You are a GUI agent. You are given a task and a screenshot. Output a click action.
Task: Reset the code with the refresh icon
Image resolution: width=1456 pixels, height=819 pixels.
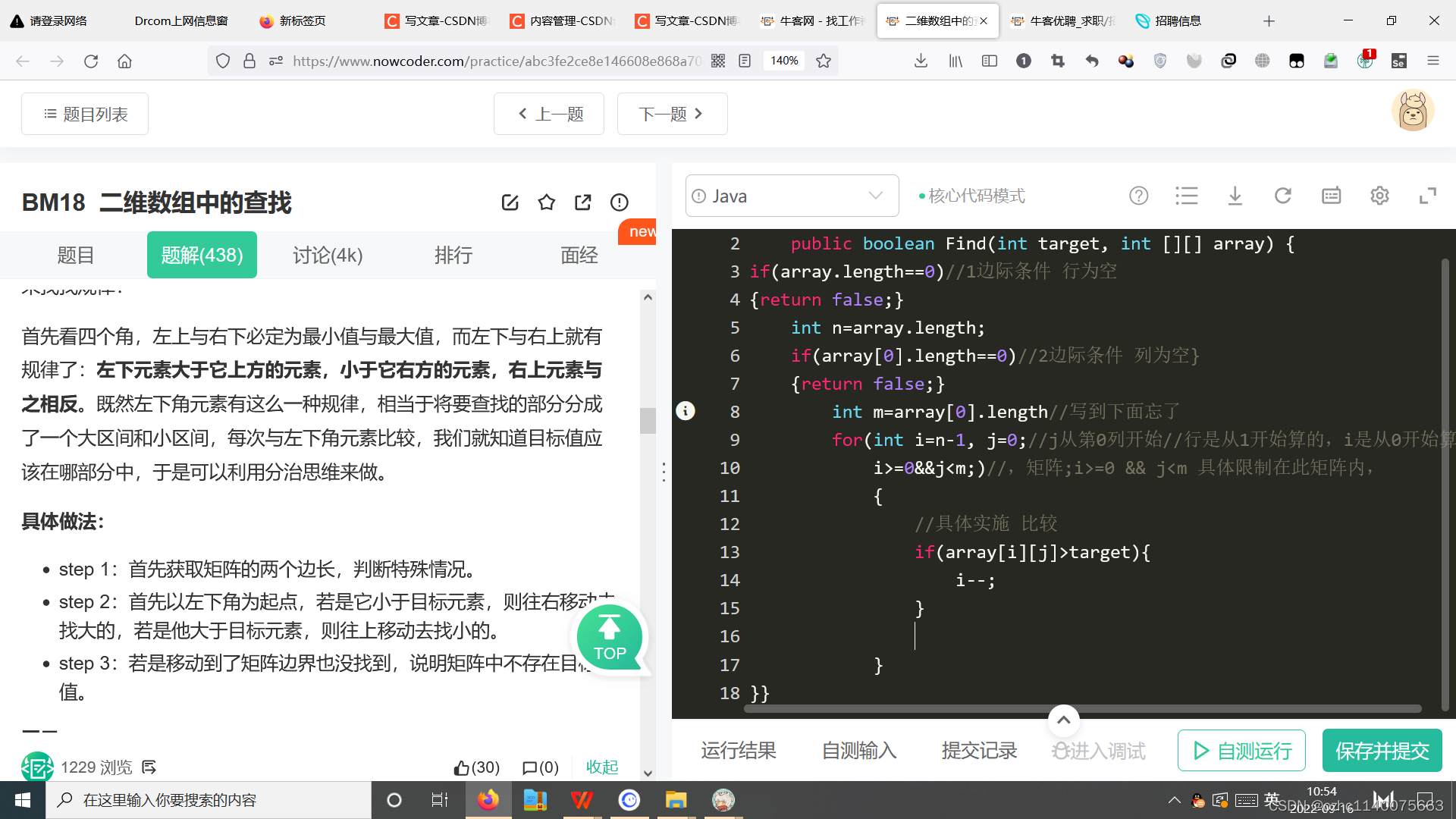(1283, 196)
